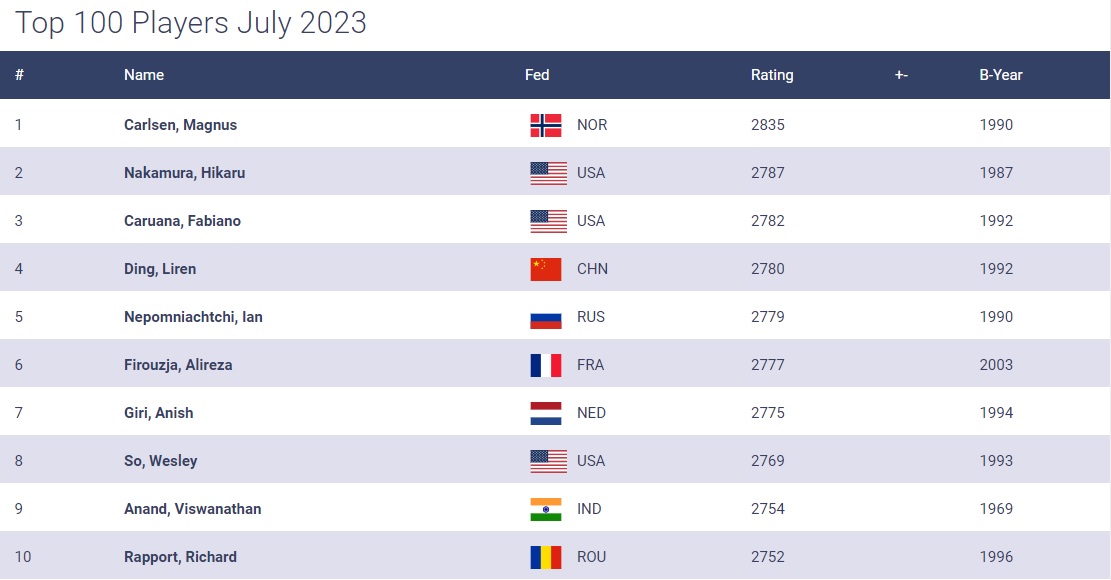Click Rapport, Richard name link
1111x580 pixels.
click(180, 557)
